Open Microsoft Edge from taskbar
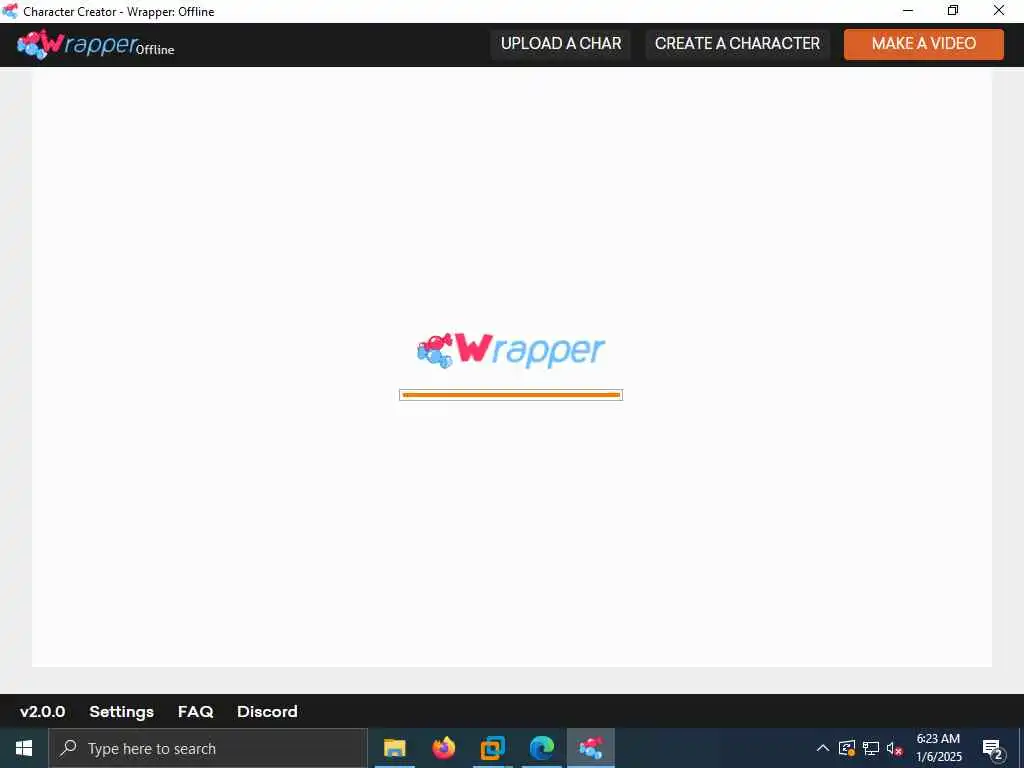Viewport: 1024px width, 768px height. (541, 748)
